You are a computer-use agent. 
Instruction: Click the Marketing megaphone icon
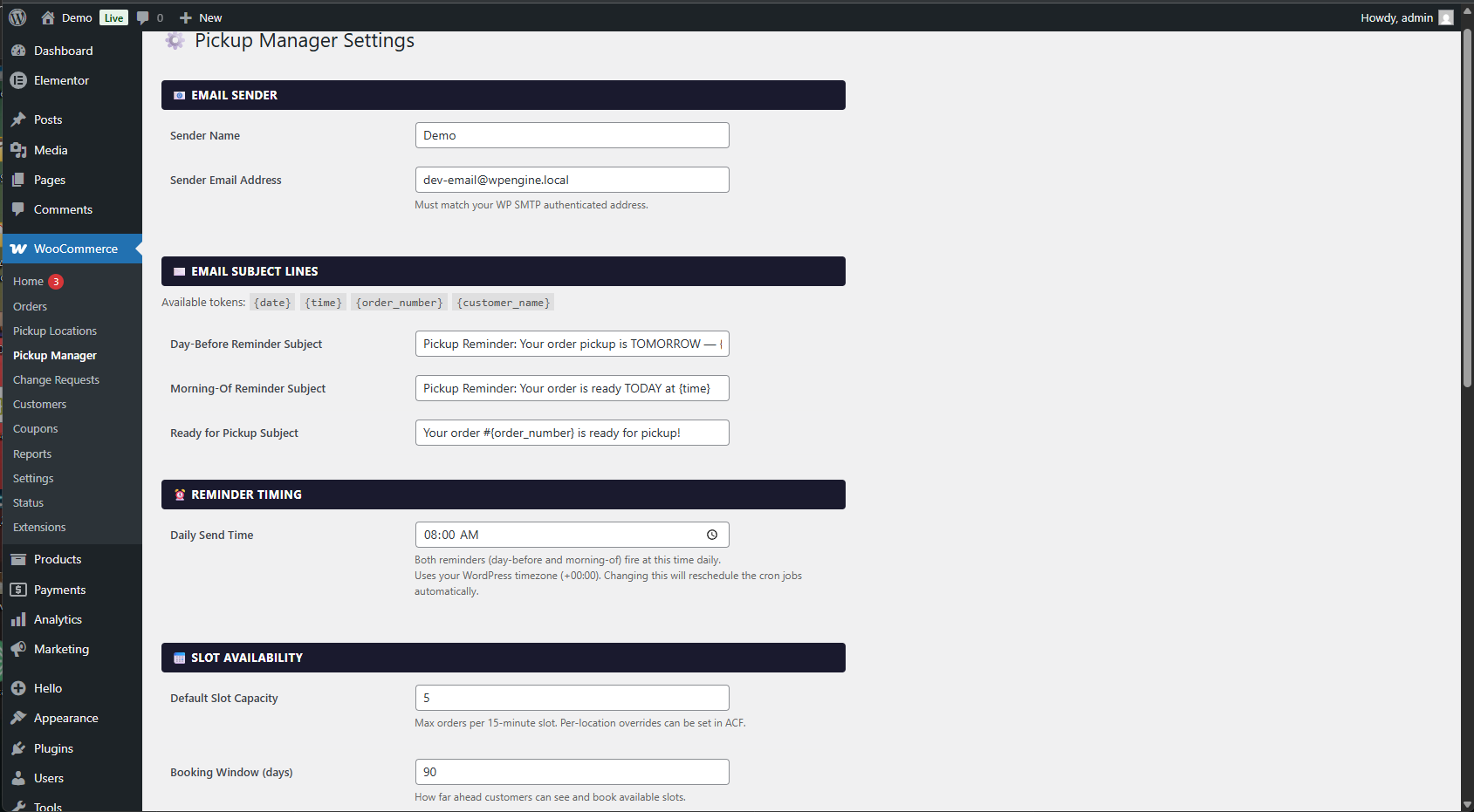point(18,649)
